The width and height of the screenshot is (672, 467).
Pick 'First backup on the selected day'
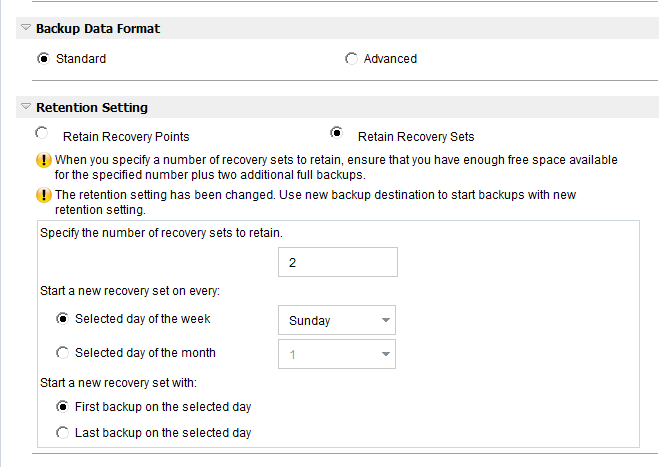(63, 407)
